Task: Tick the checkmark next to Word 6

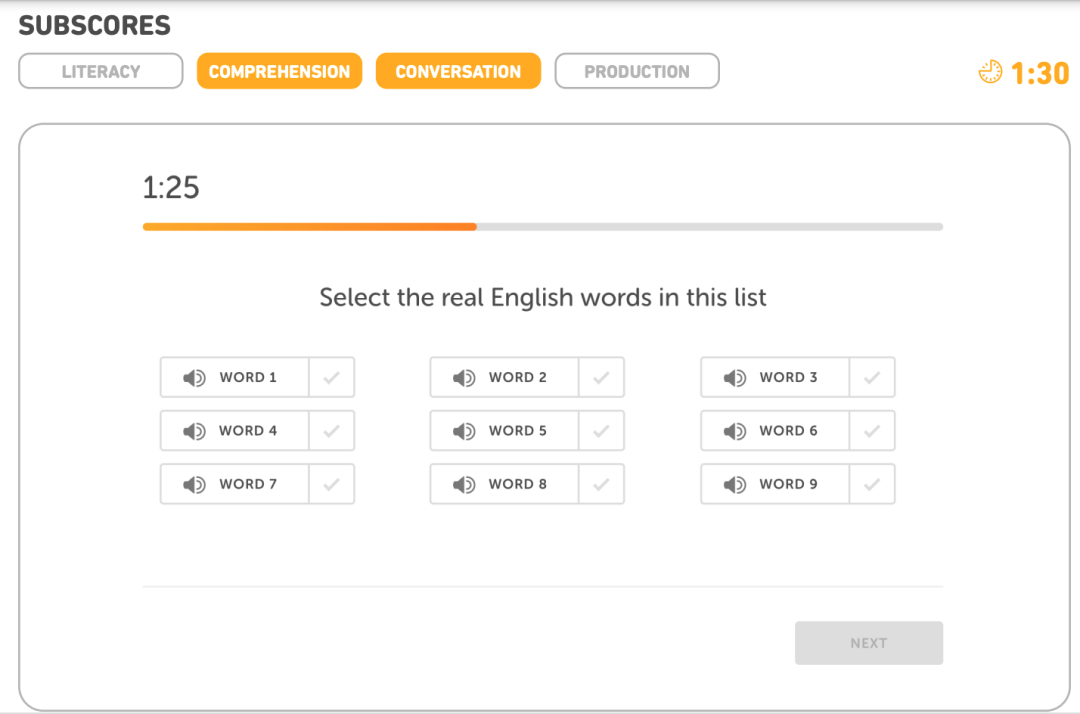Action: [872, 431]
